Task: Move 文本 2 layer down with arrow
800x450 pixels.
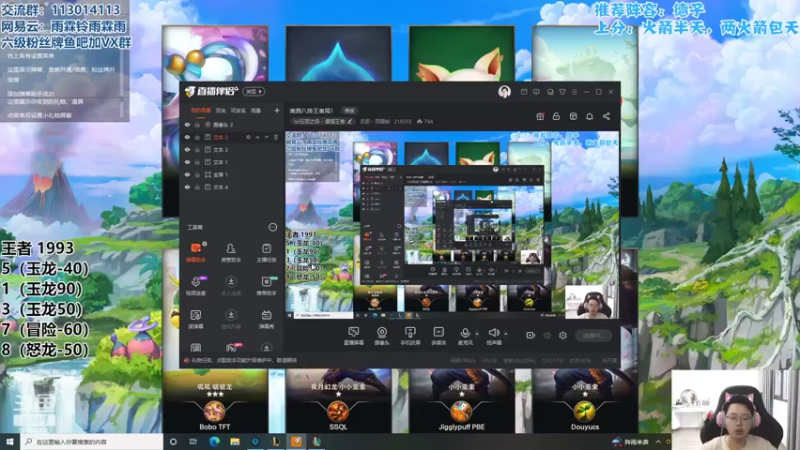Action: [x=266, y=137]
